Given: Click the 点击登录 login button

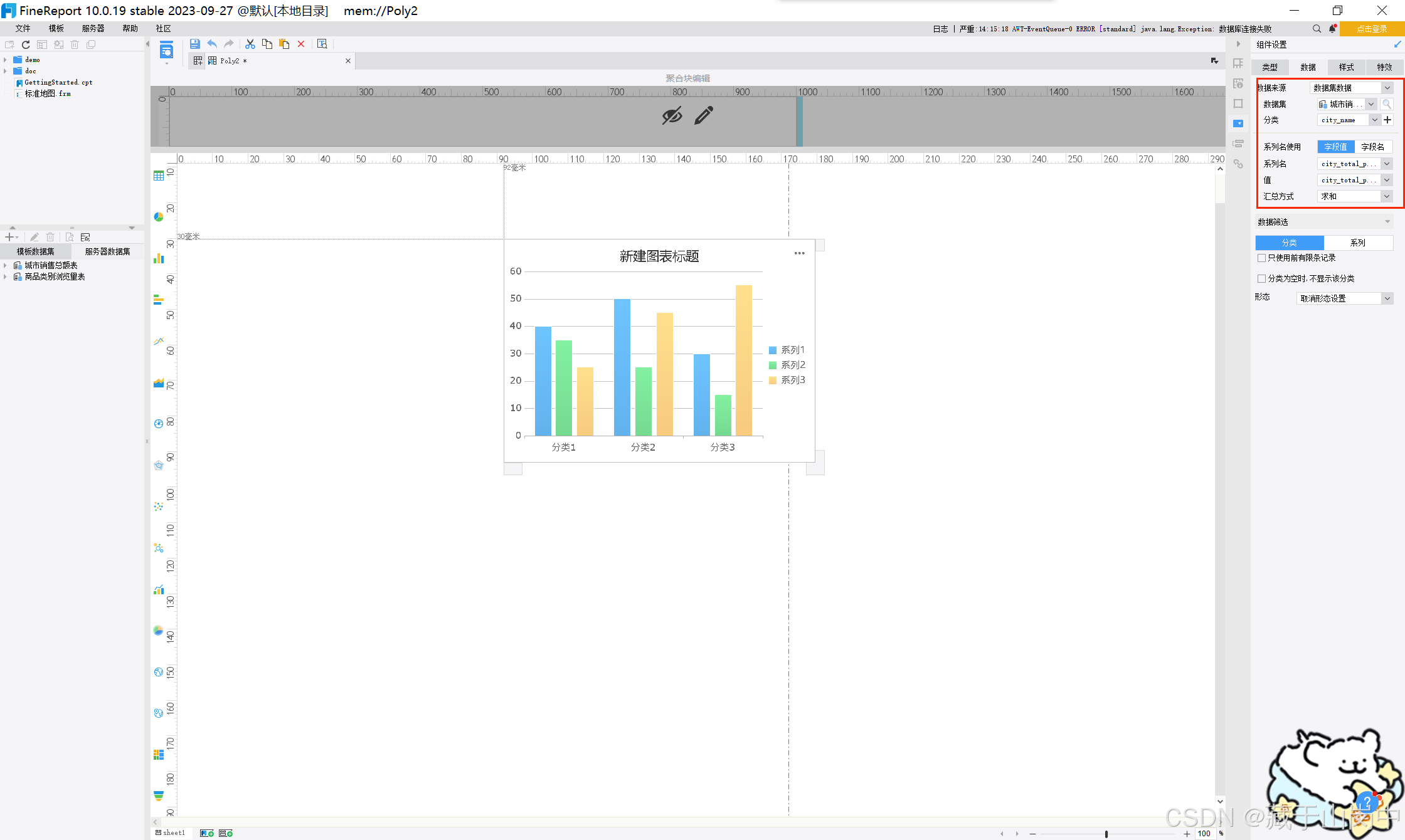Looking at the screenshot, I should click(x=1372, y=29).
